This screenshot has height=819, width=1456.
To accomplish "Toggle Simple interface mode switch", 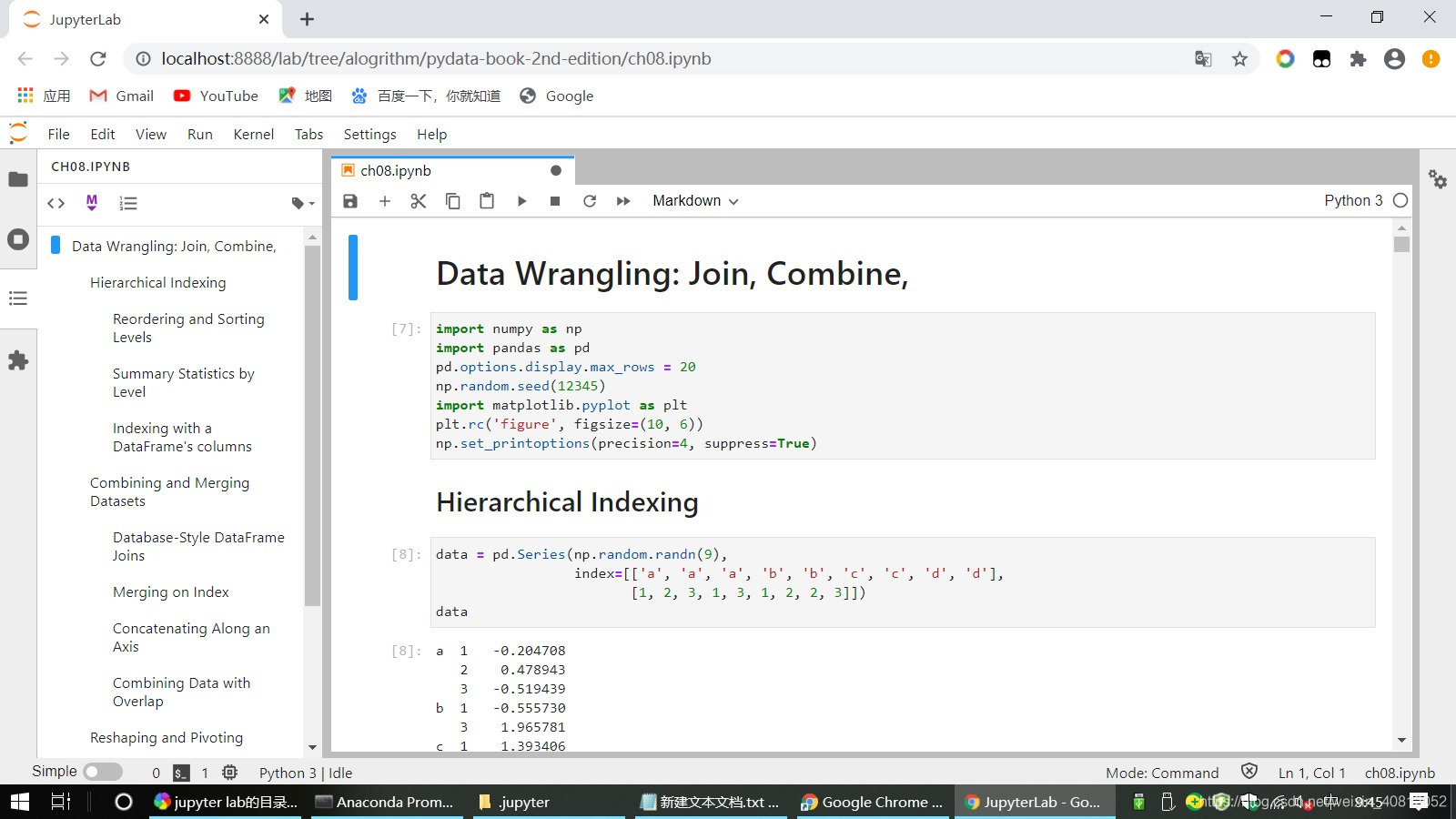I will [x=103, y=771].
